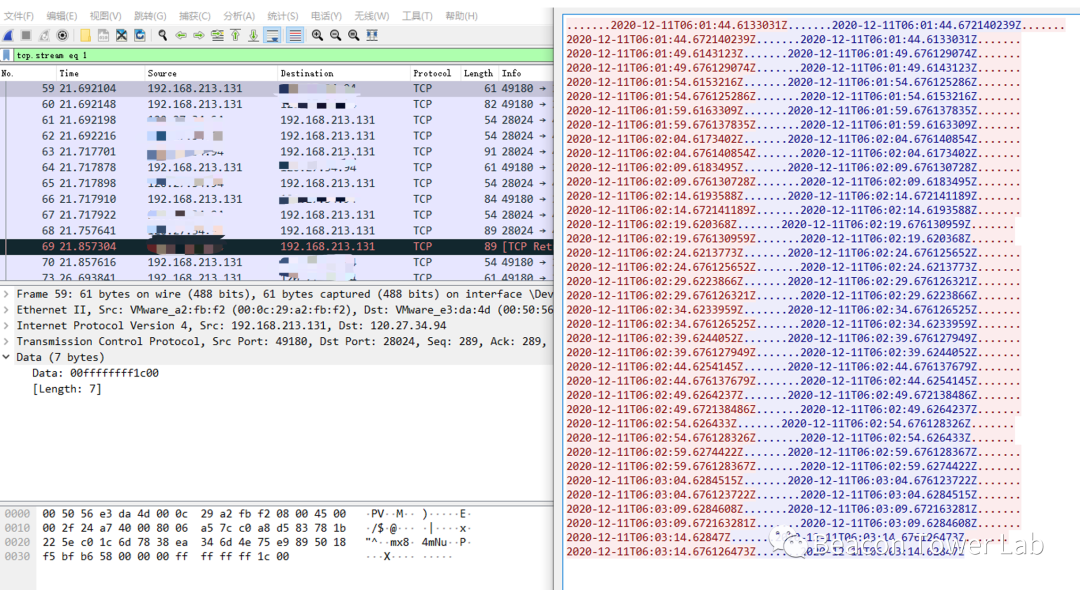Image resolution: width=1080 pixels, height=590 pixels.
Task: Click hex offset 0030 row in bytes pane
Action: pyautogui.click(x=227, y=556)
